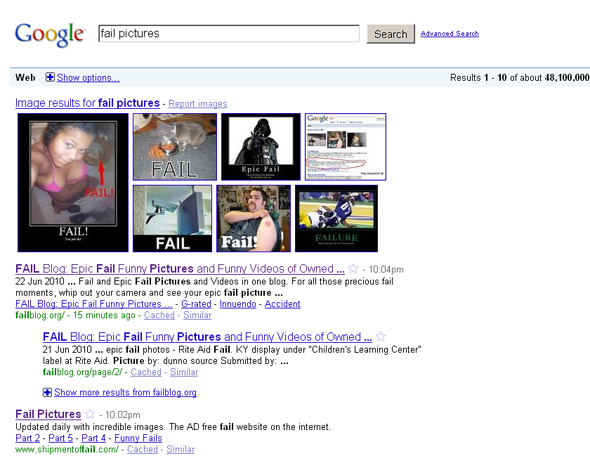Open the 'Part 2' sitelink

pyautogui.click(x=27, y=438)
